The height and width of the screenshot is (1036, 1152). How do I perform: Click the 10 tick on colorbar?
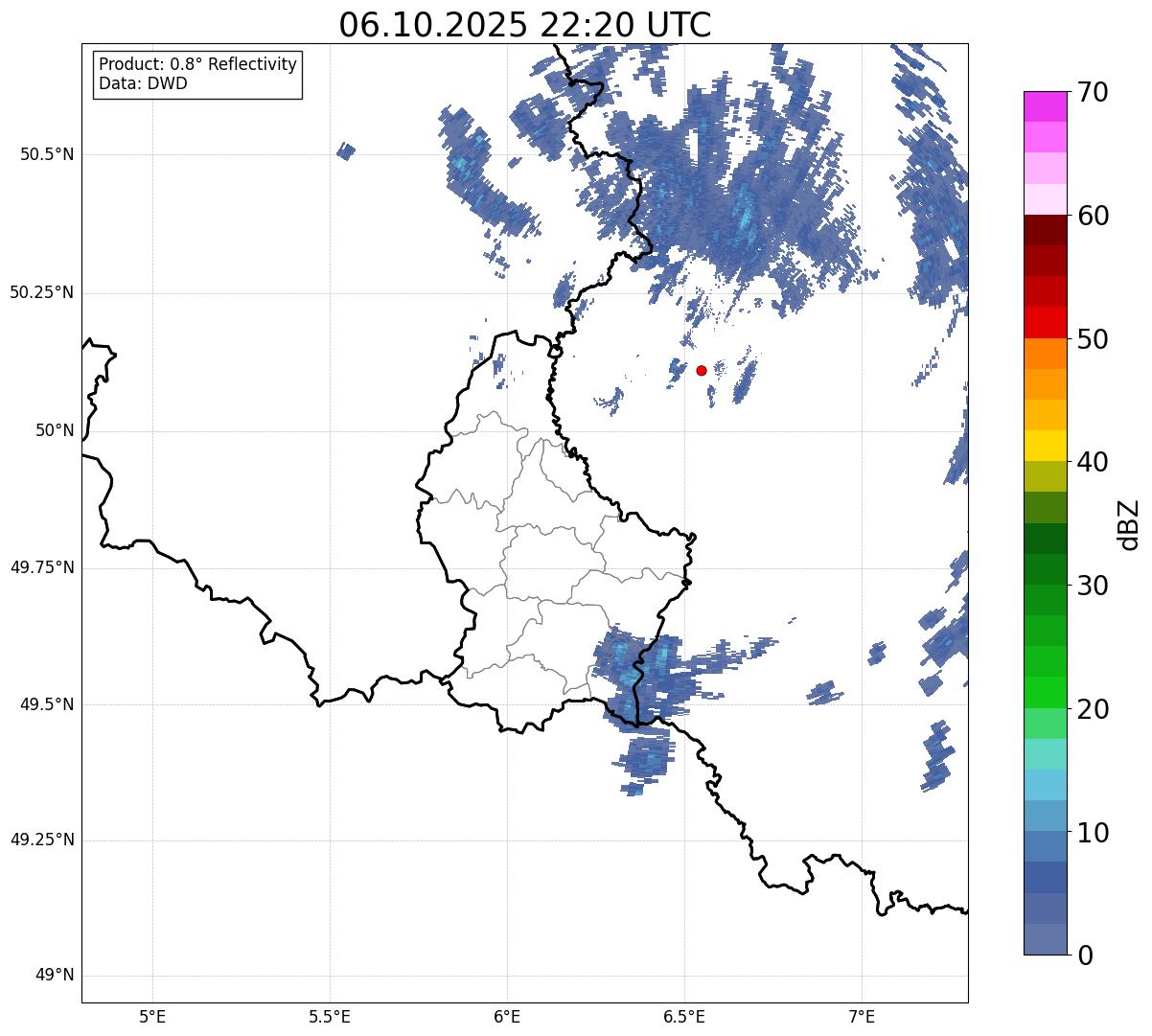point(1093,833)
